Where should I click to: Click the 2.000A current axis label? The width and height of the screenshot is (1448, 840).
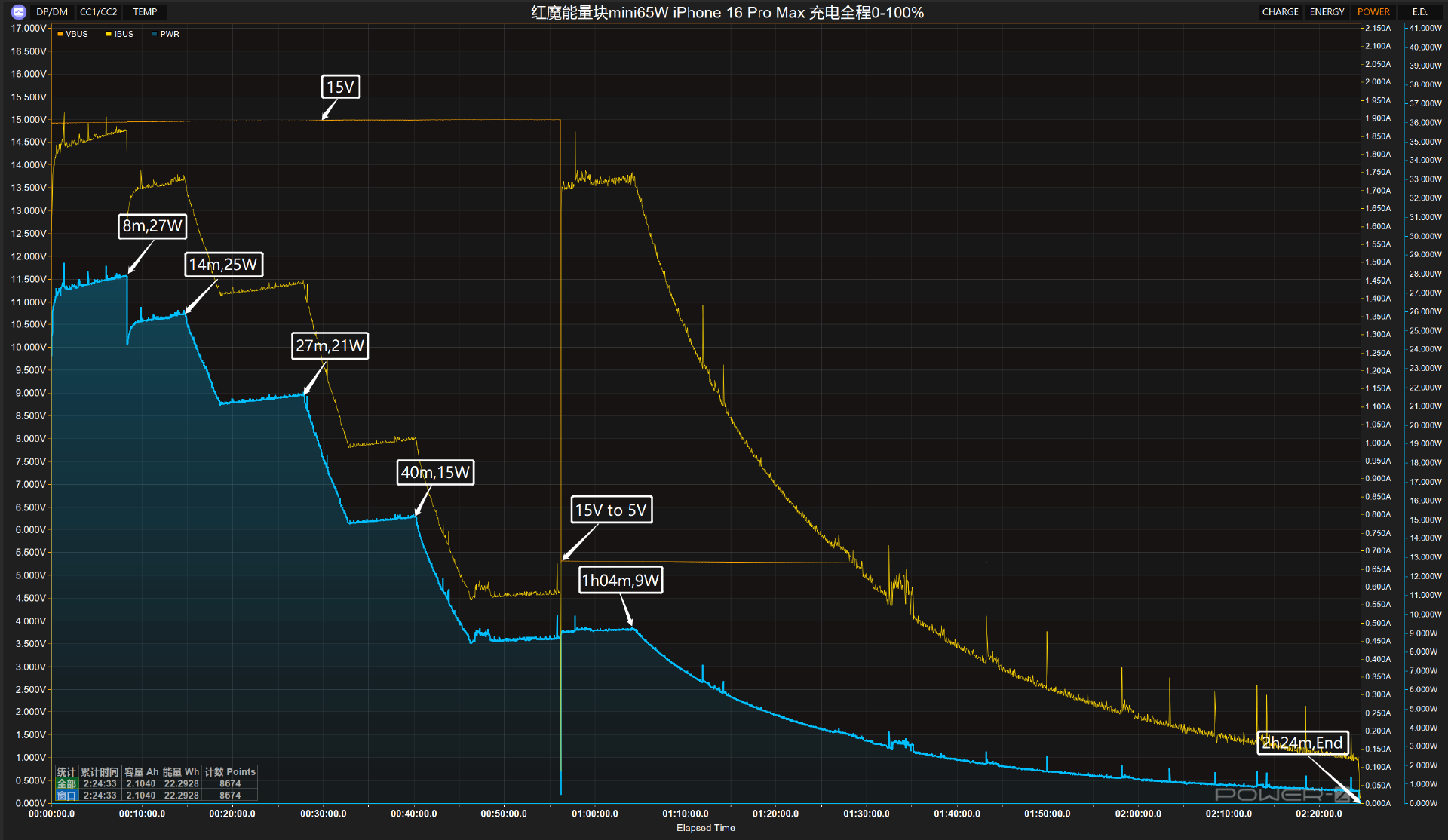[1378, 81]
